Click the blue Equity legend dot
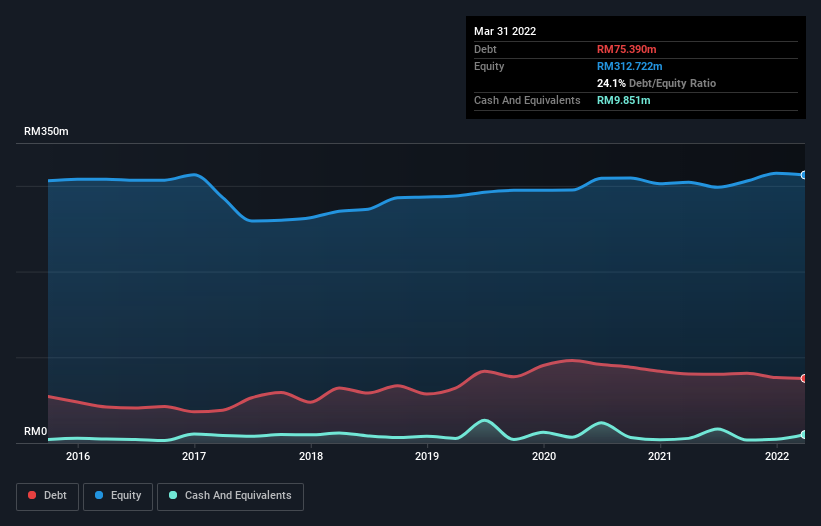The width and height of the screenshot is (821, 526). click(x=99, y=495)
